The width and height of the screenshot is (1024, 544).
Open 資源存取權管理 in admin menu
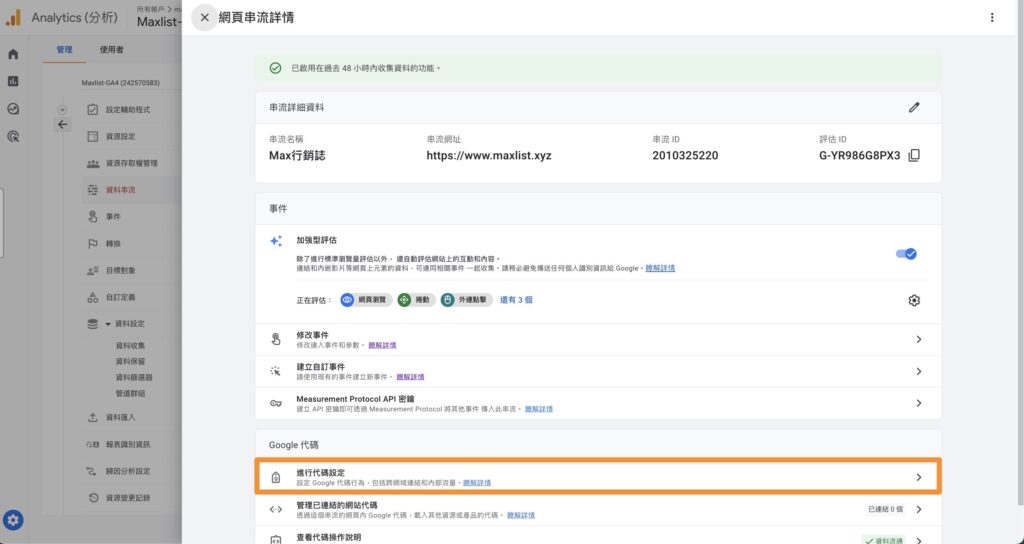132,163
